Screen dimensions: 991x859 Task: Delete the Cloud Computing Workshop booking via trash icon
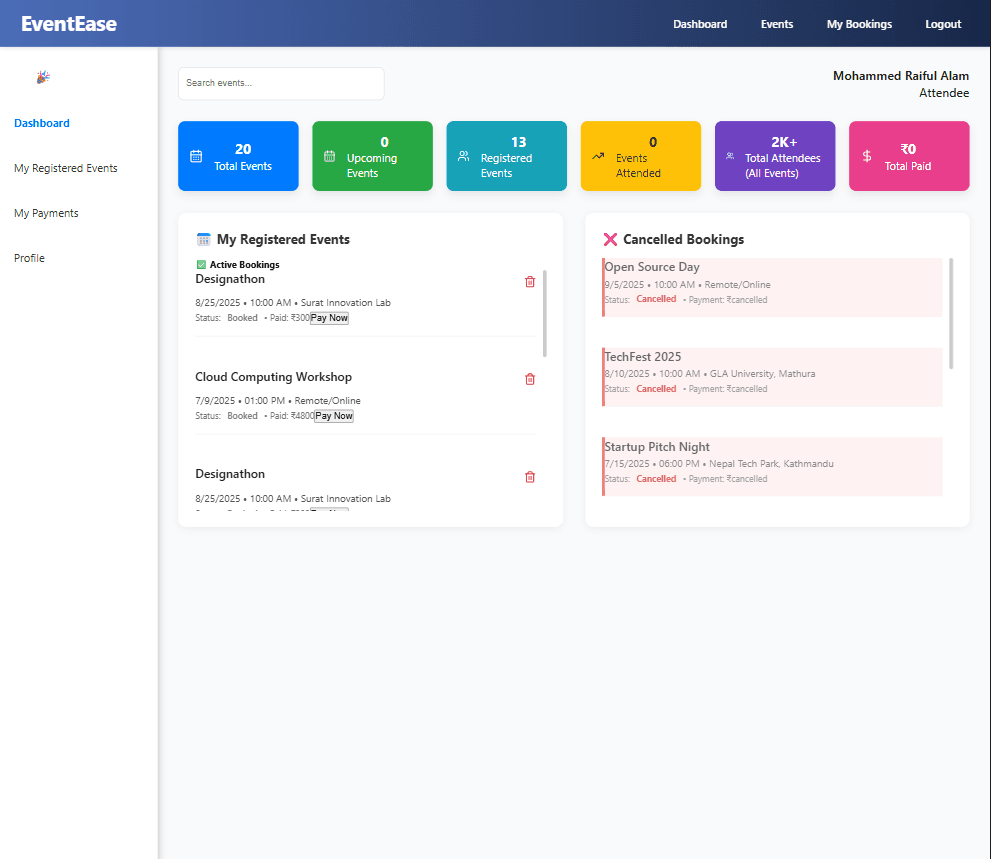point(530,379)
